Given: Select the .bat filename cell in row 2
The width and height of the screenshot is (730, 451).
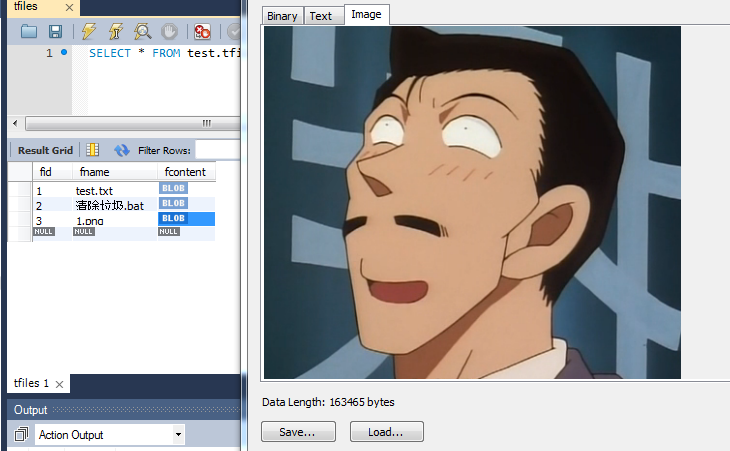Looking at the screenshot, I should pos(115,205).
